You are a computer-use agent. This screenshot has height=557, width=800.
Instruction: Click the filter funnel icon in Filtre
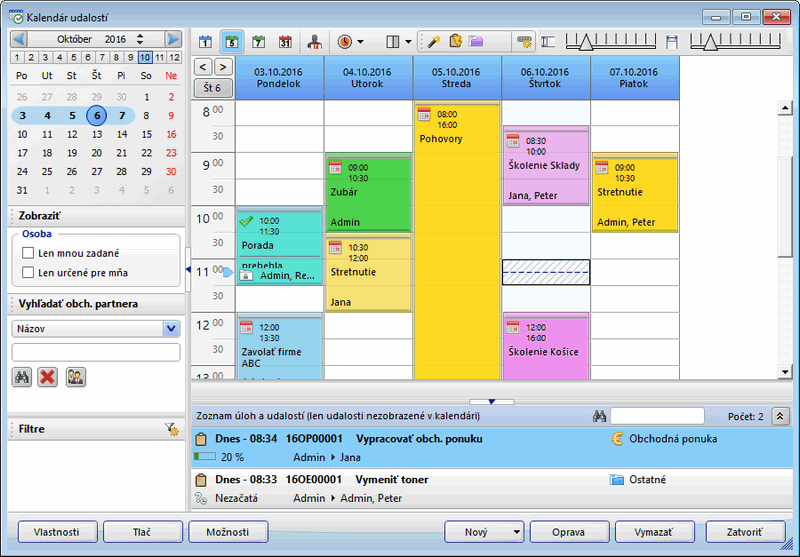tap(170, 429)
